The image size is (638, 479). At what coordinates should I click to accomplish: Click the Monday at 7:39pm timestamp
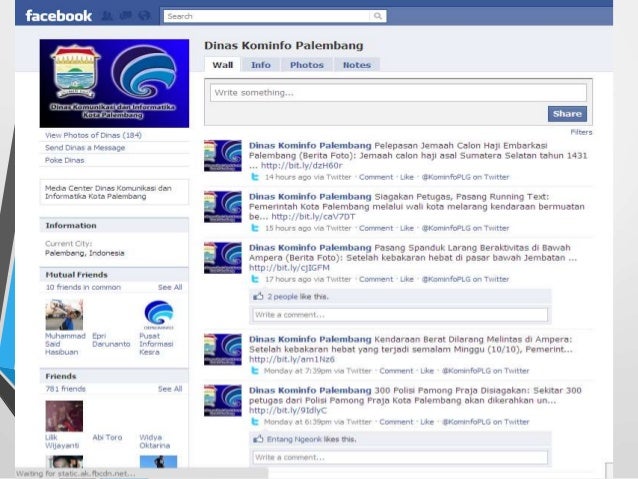click(296, 371)
